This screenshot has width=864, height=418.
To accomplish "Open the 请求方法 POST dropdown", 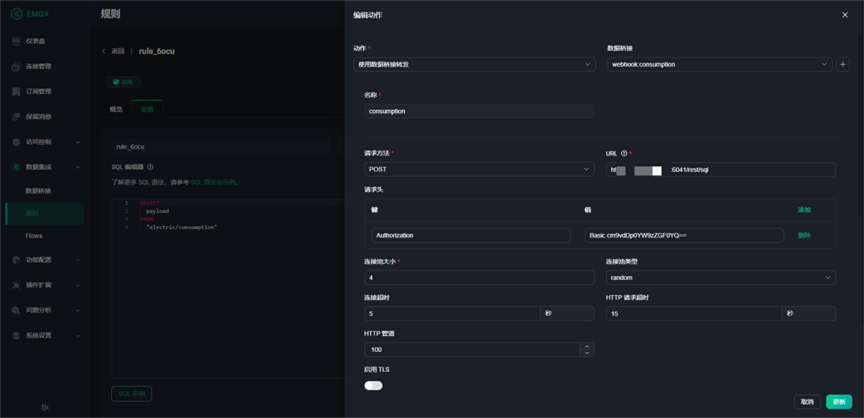I will click(x=479, y=170).
